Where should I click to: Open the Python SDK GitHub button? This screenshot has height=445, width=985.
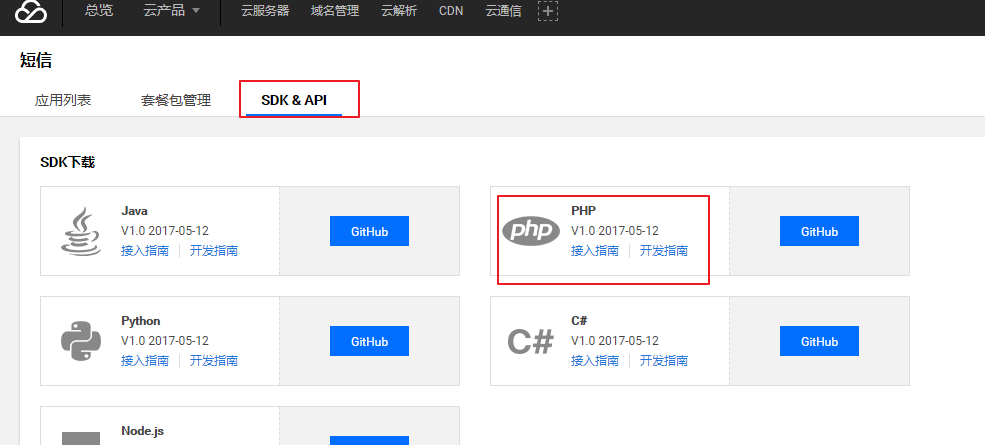click(x=369, y=341)
